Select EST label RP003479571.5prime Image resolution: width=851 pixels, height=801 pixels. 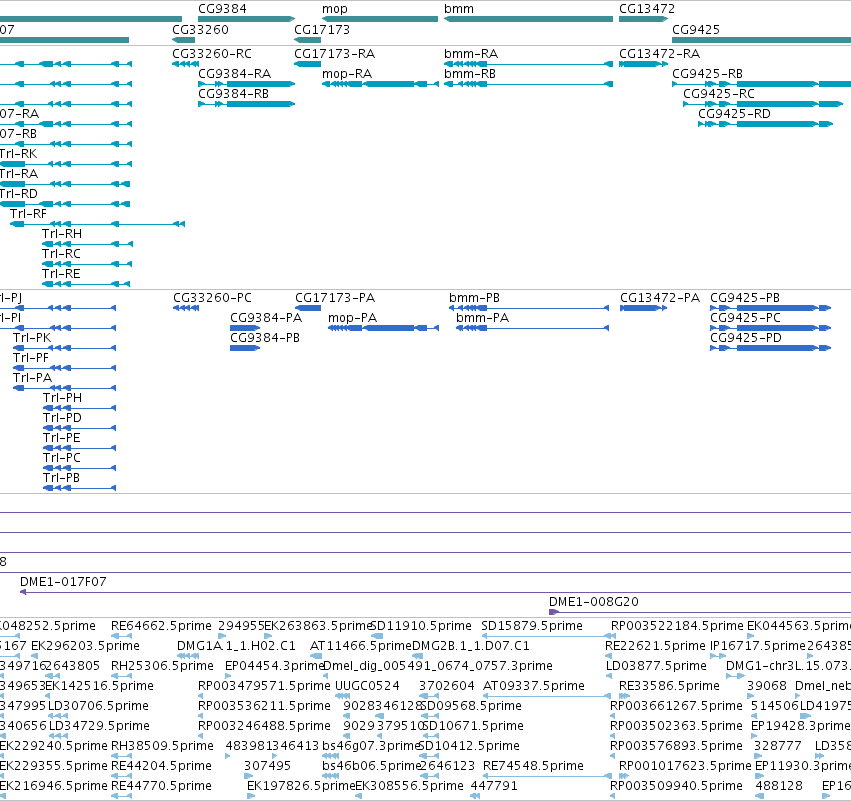click(x=264, y=686)
